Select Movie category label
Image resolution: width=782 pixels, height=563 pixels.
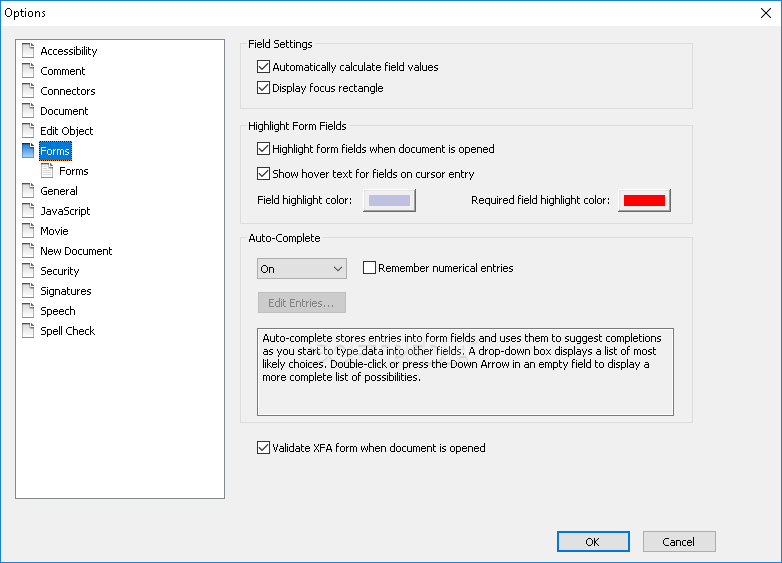(54, 231)
